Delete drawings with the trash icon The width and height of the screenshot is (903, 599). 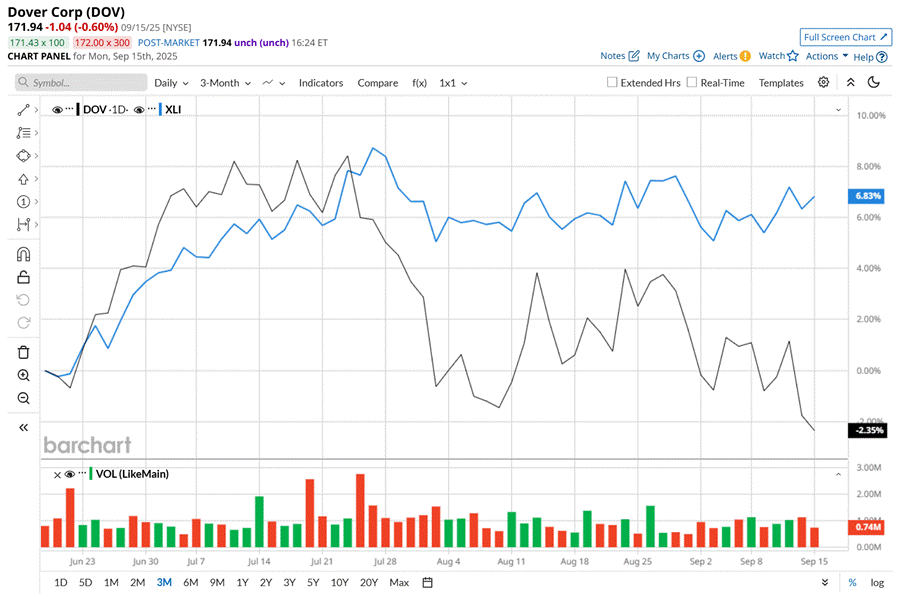pos(23,352)
